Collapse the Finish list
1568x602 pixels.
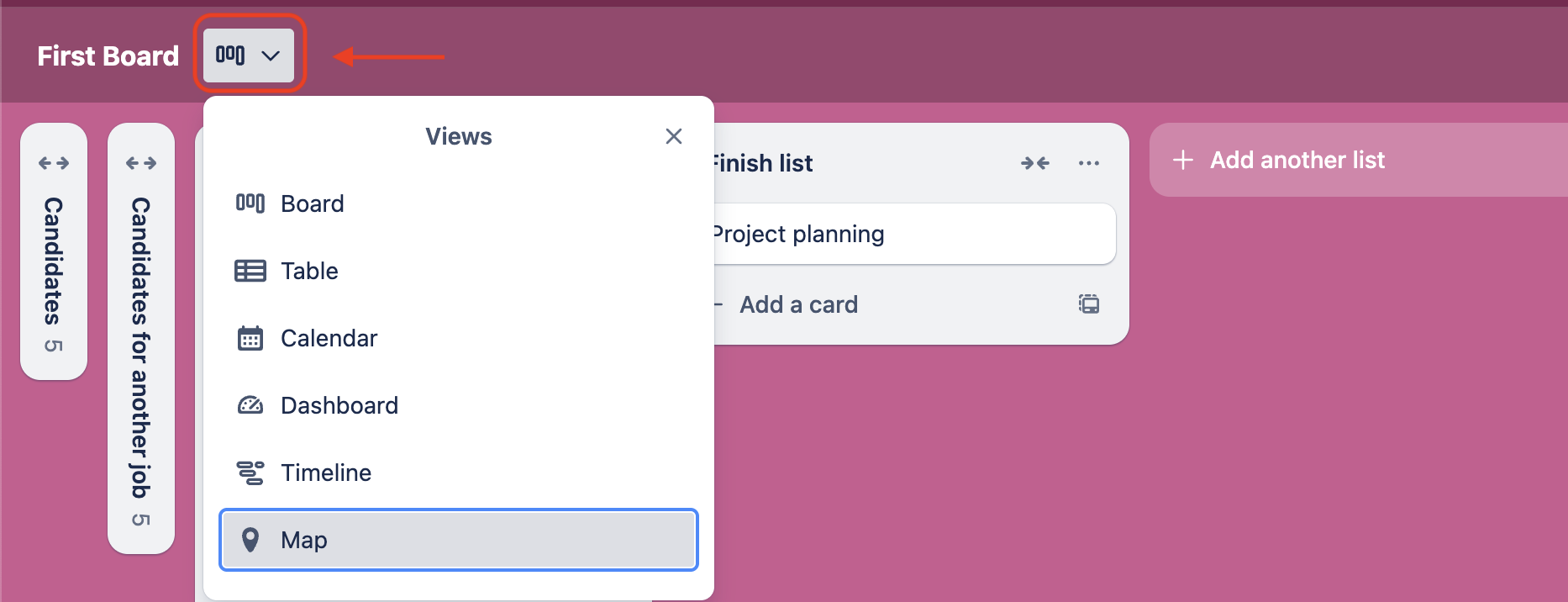point(1034,162)
